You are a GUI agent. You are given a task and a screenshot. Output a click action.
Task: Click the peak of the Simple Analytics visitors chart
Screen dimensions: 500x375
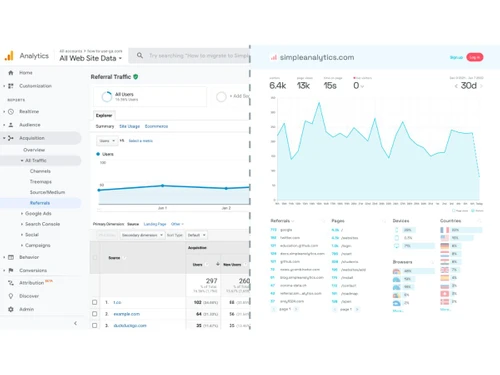[x=319, y=103]
